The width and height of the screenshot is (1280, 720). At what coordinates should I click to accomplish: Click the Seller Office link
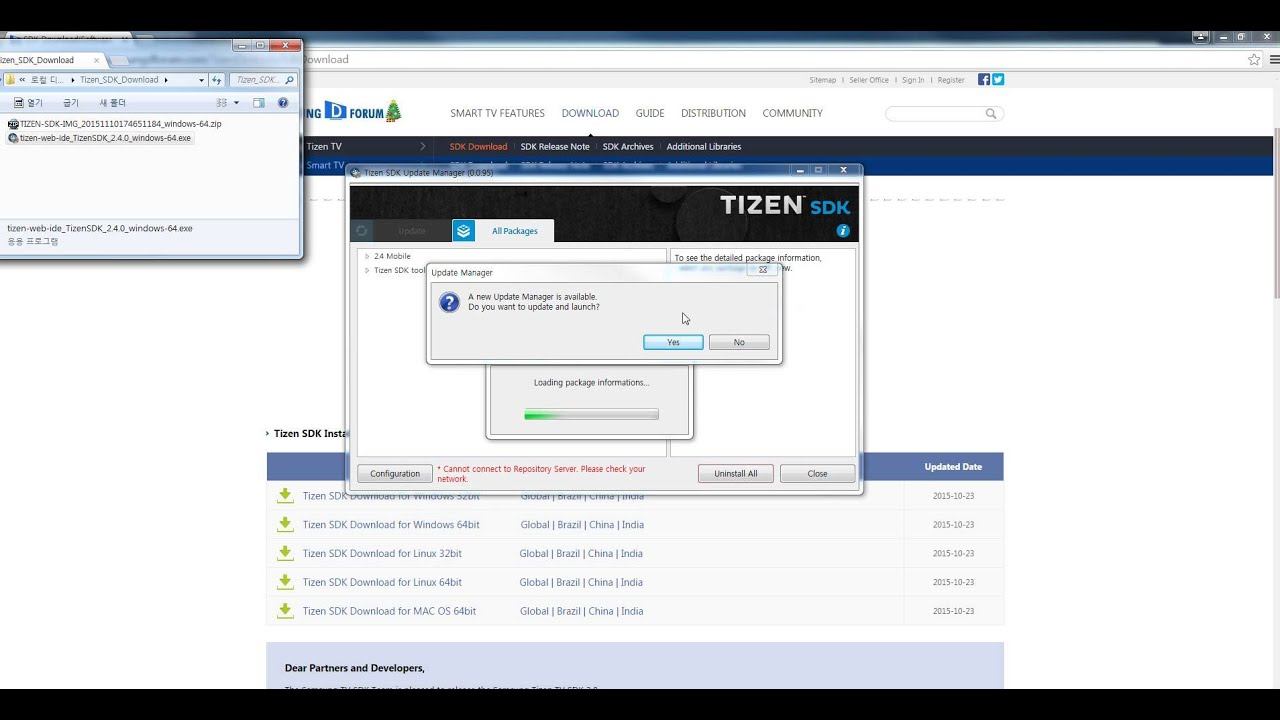pyautogui.click(x=869, y=80)
